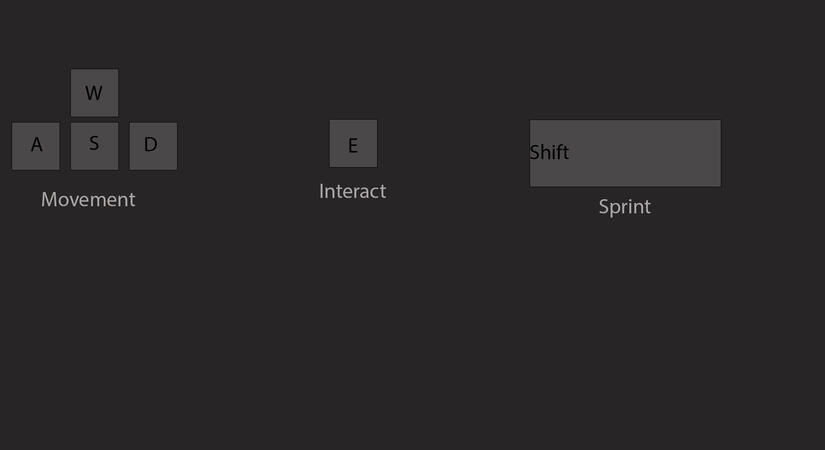Select the leftmost key of the WASD cluster

click(36, 146)
